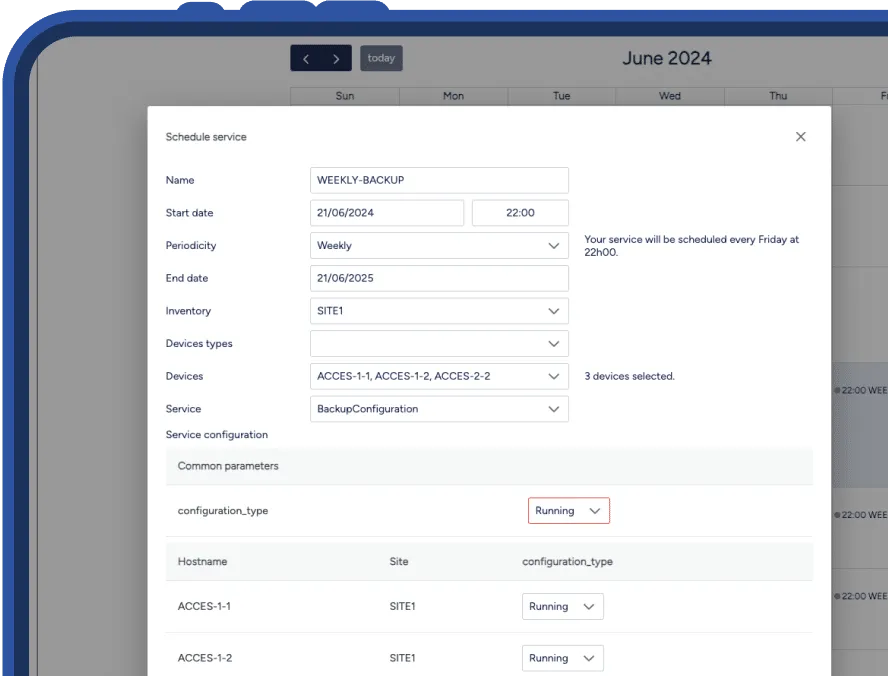888x676 pixels.
Task: Click the Sun column header in calendar
Action: pyautogui.click(x=345, y=96)
